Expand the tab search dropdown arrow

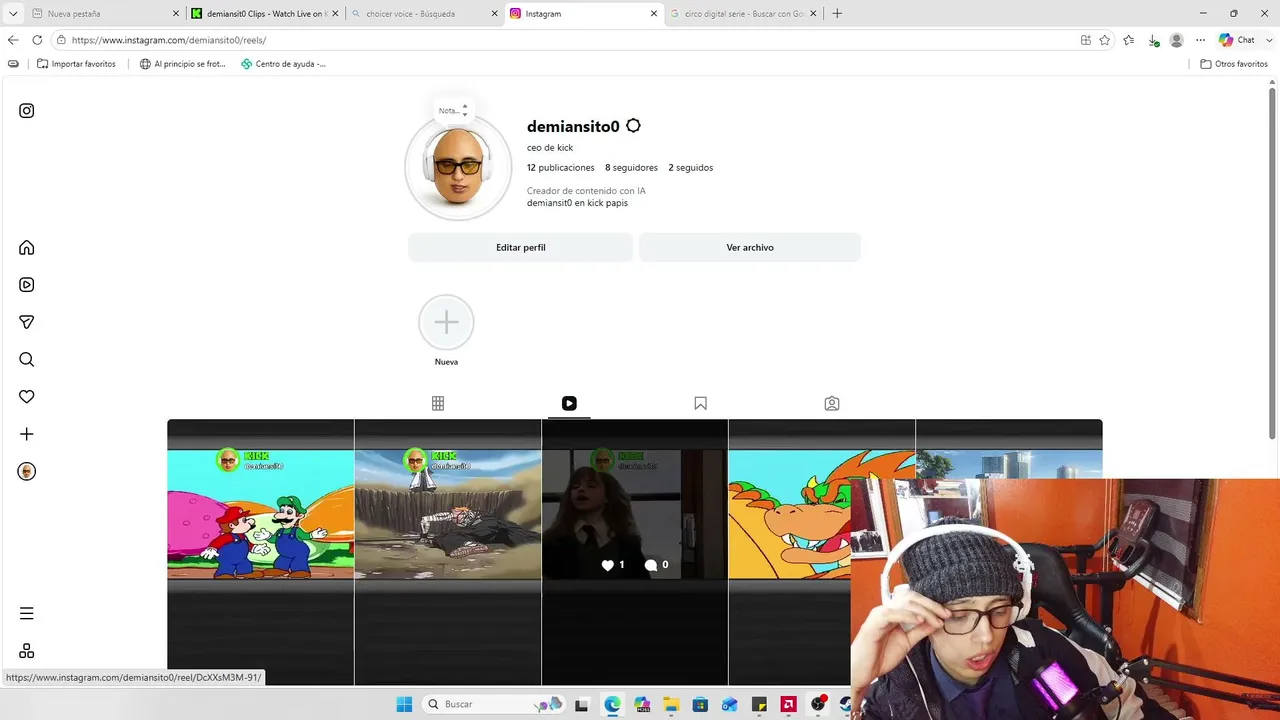(x=12, y=14)
